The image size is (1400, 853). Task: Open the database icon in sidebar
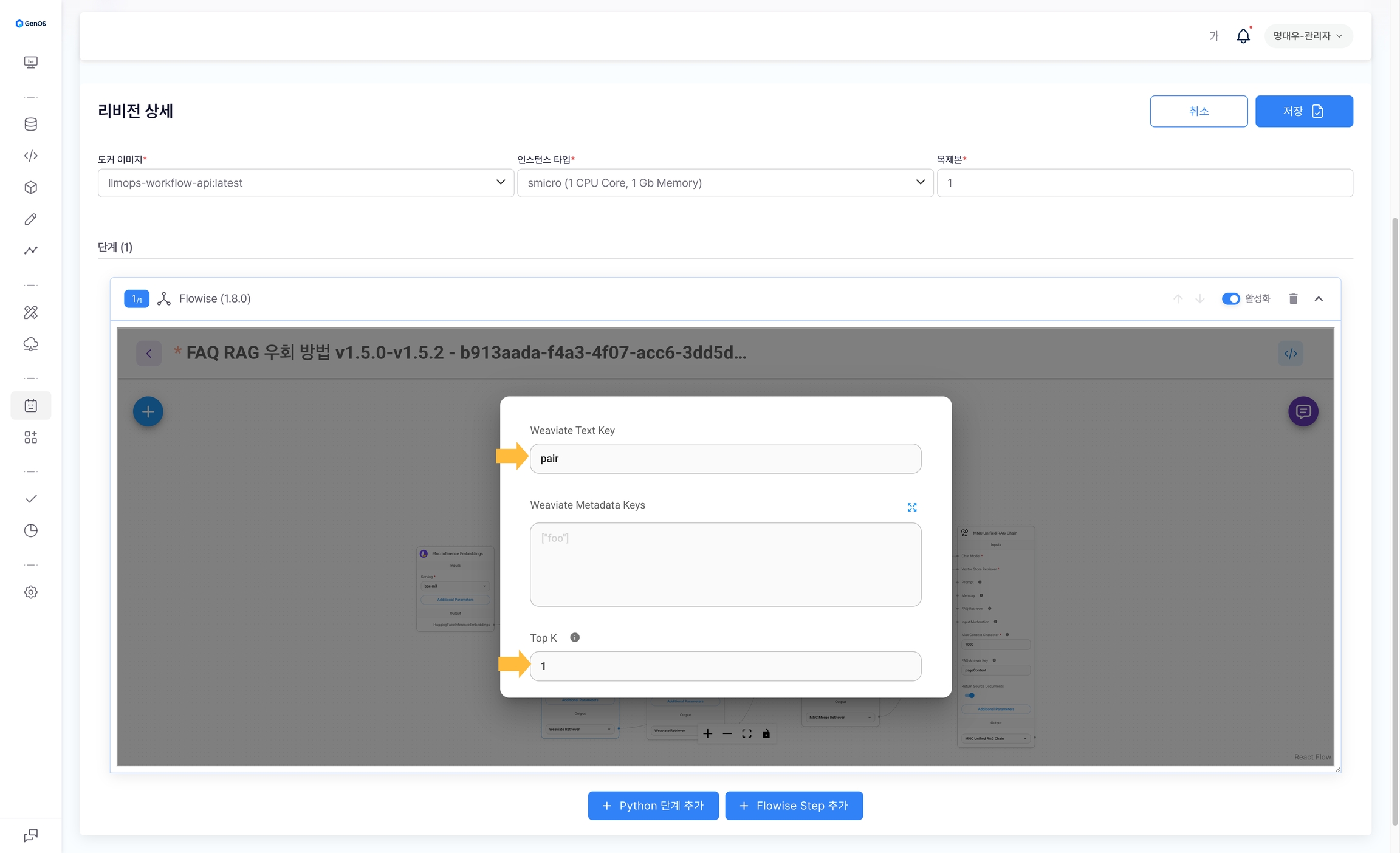31,125
